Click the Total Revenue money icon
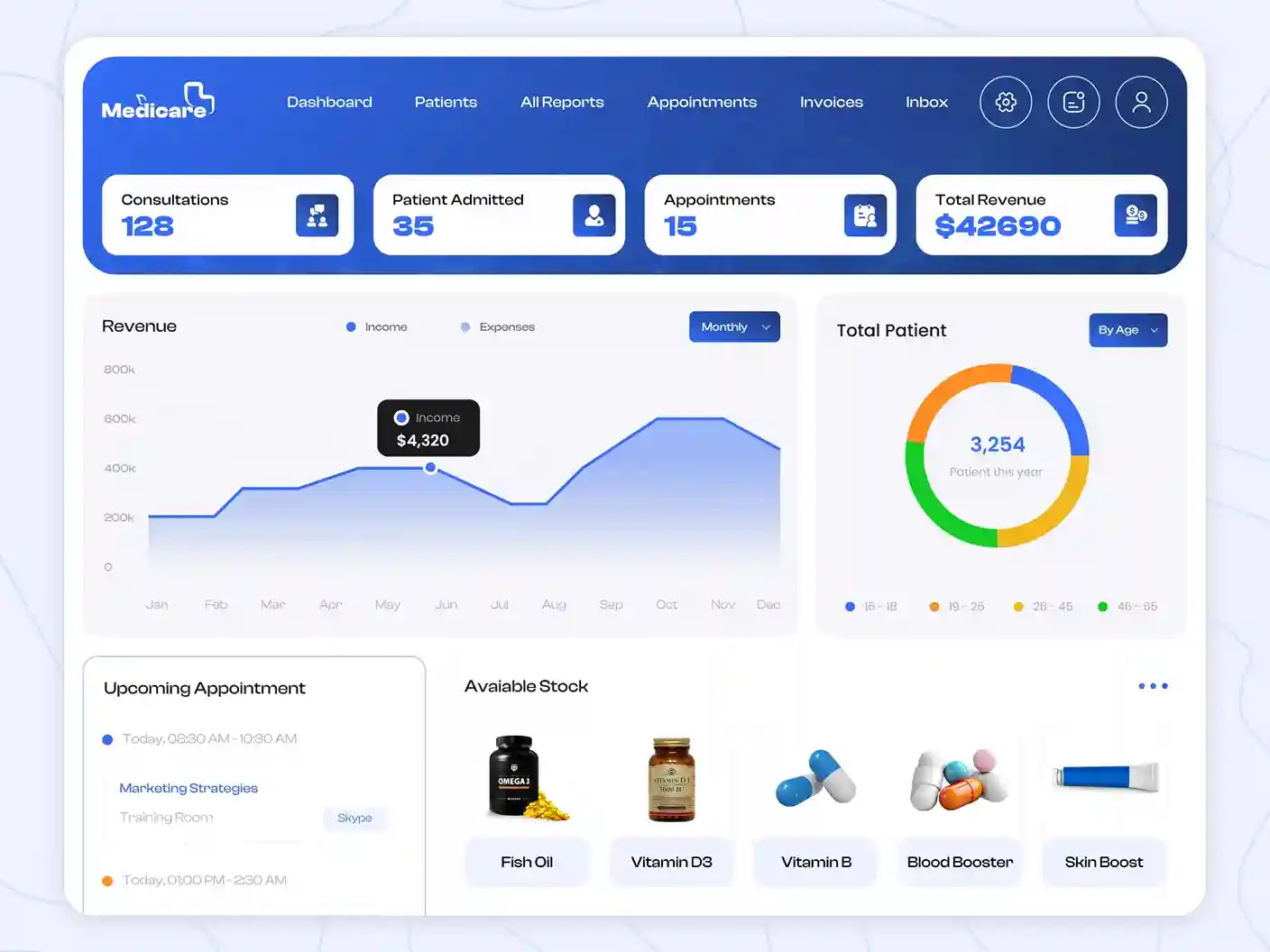The height and width of the screenshot is (952, 1270). coord(1136,215)
